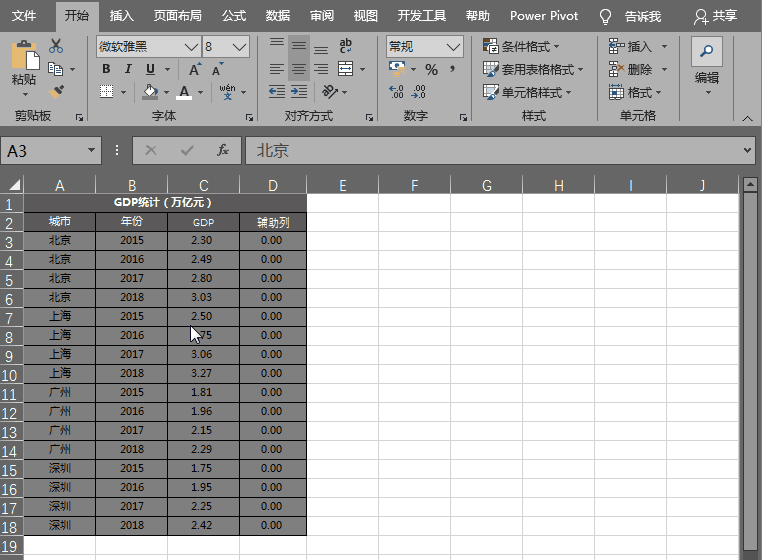Open the 套用表格格式 dropdown
This screenshot has width=762, height=560.
click(533, 70)
